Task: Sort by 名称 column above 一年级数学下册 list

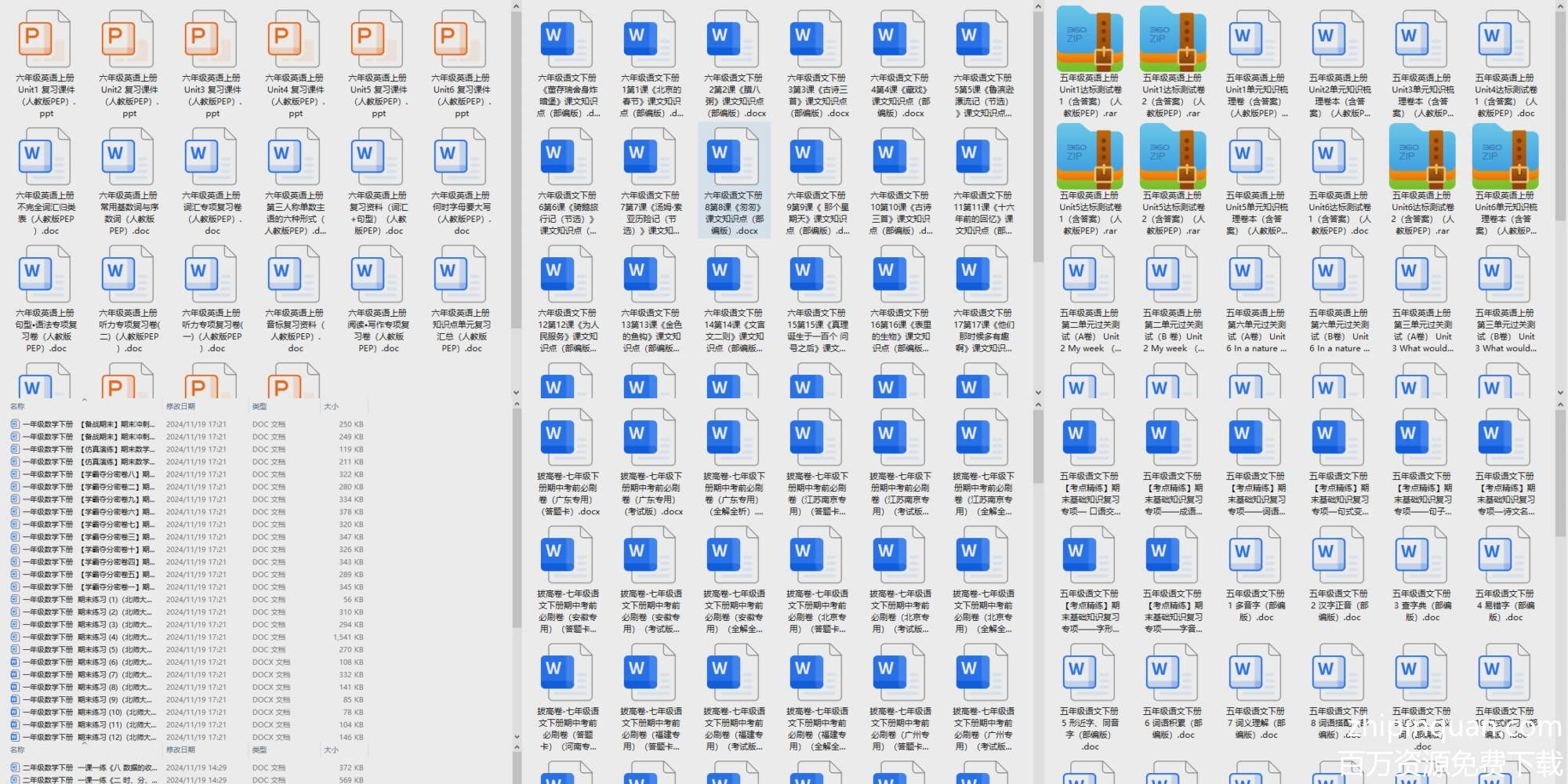Action: (x=17, y=406)
